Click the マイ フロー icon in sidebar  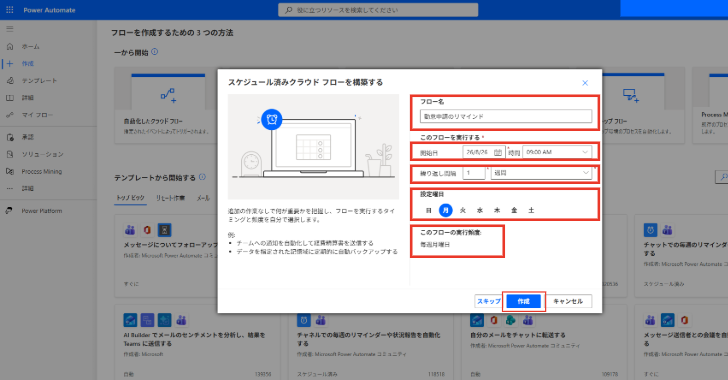point(10,115)
